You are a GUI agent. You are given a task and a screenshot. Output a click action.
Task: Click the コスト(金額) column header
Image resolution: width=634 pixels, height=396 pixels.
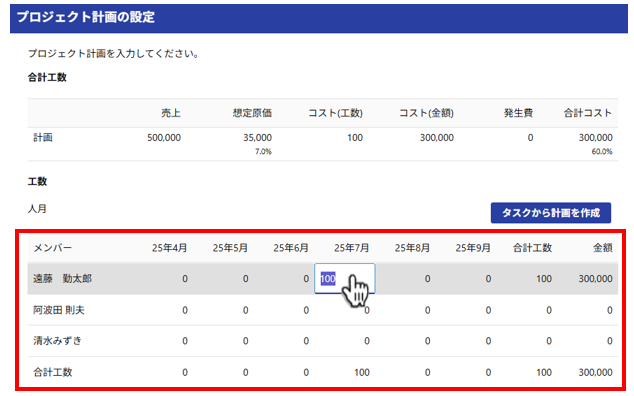pos(426,113)
